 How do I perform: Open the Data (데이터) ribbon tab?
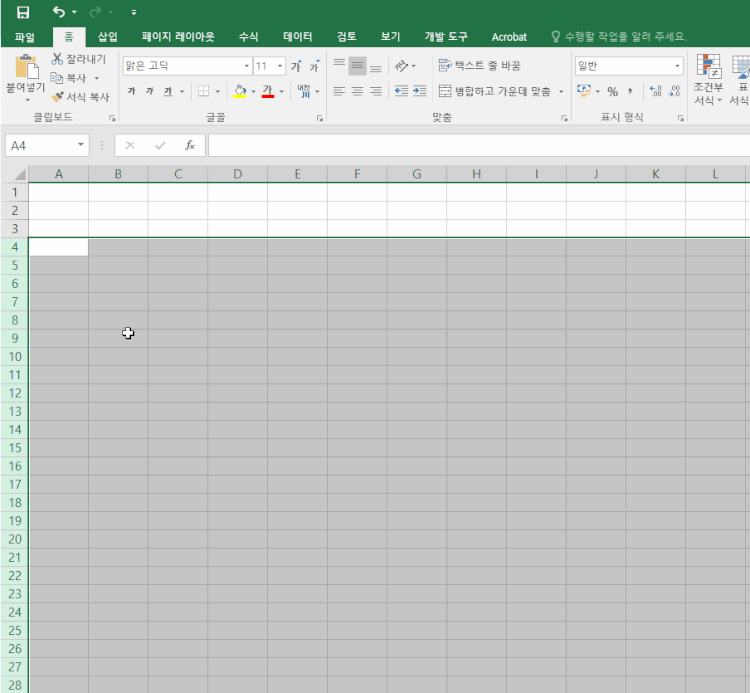[x=297, y=37]
